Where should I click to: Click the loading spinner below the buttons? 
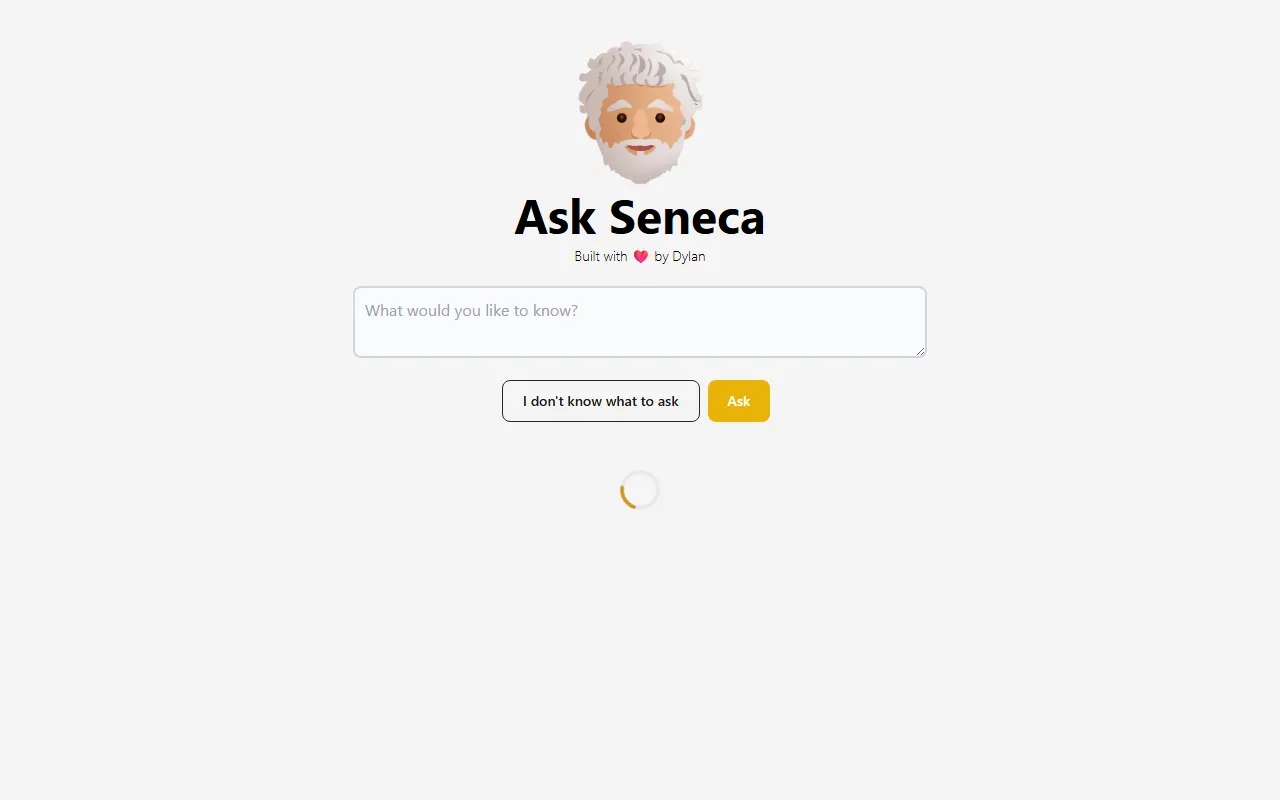pyautogui.click(x=640, y=490)
